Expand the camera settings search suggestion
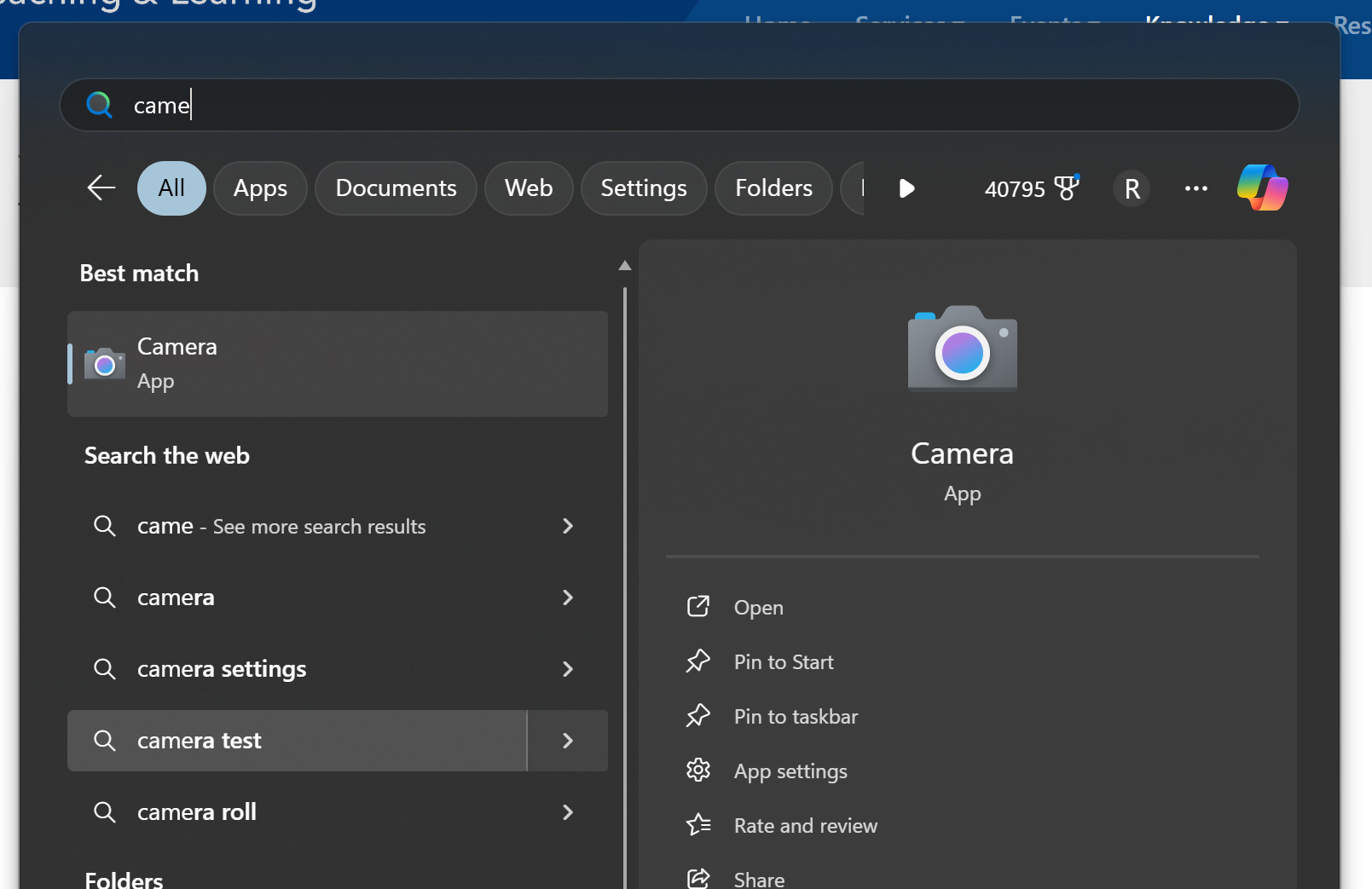1372x889 pixels. pos(568,669)
